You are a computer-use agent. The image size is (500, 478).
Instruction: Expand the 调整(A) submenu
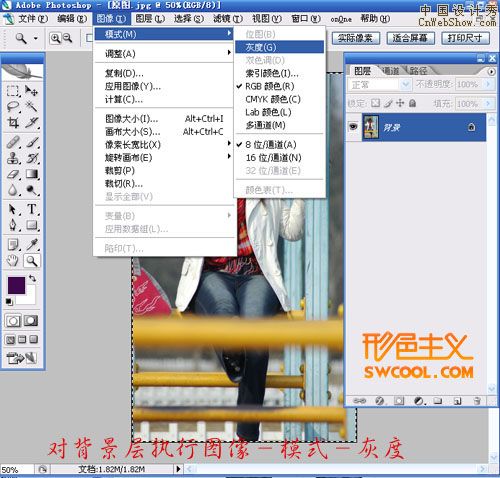point(163,54)
